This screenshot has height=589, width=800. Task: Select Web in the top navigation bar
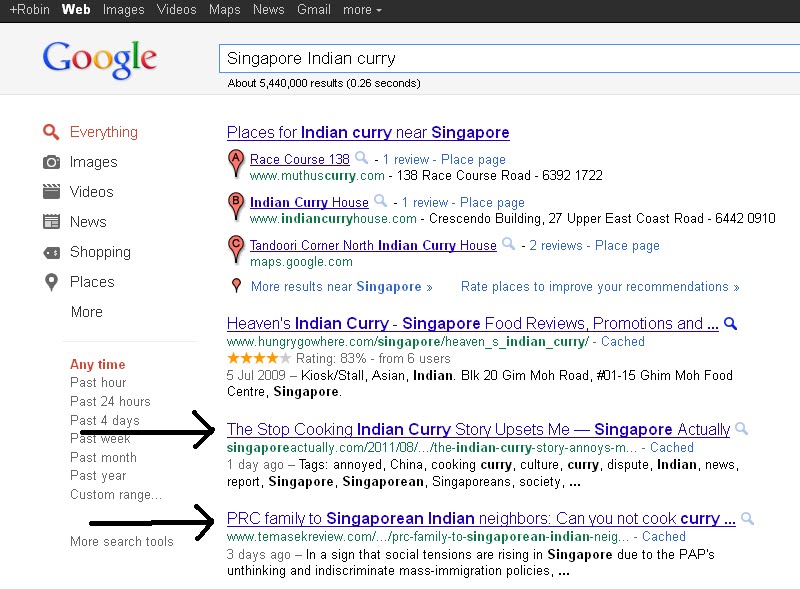click(x=76, y=10)
